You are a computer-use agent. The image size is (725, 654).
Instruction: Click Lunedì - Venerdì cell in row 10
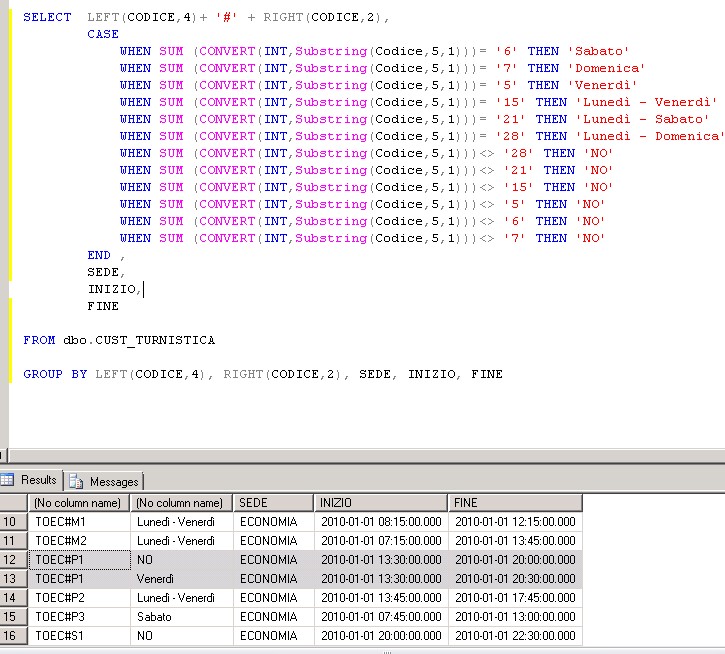point(182,522)
